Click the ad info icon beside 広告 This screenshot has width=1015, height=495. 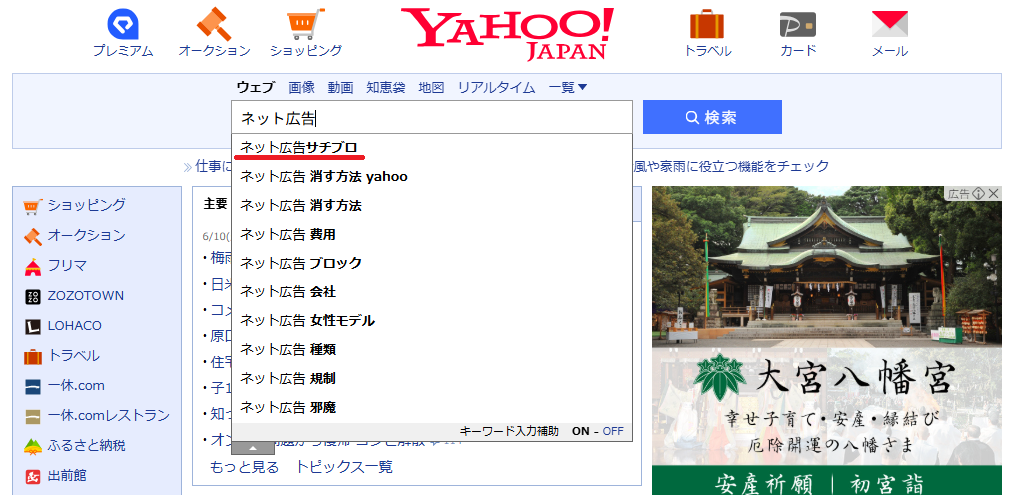click(x=978, y=193)
